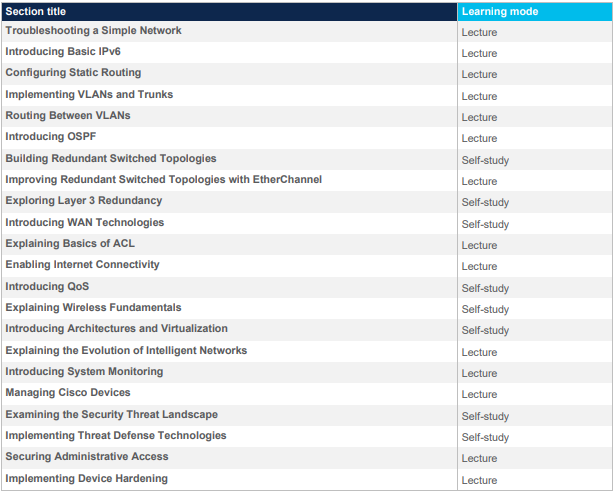Click 'Lecture' in Implementing VLANs and Trunks row
The image size is (614, 493).
[x=479, y=97]
